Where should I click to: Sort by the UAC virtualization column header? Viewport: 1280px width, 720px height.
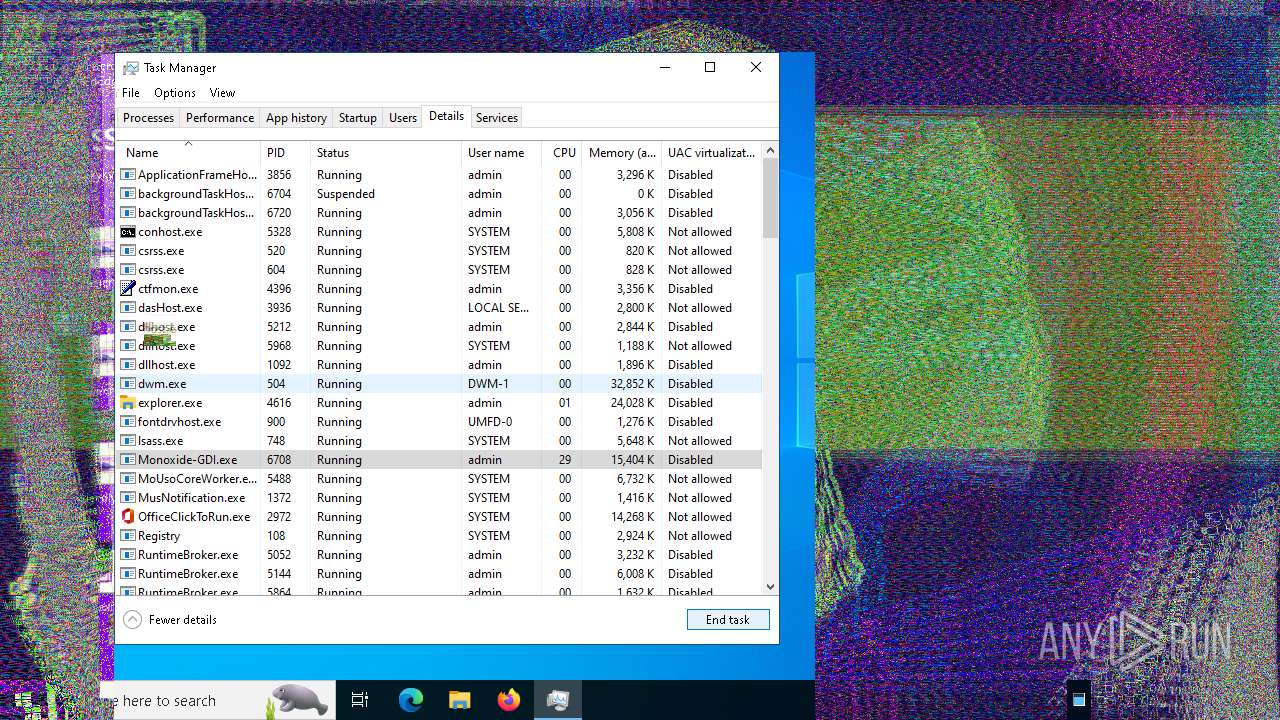pyautogui.click(x=711, y=153)
